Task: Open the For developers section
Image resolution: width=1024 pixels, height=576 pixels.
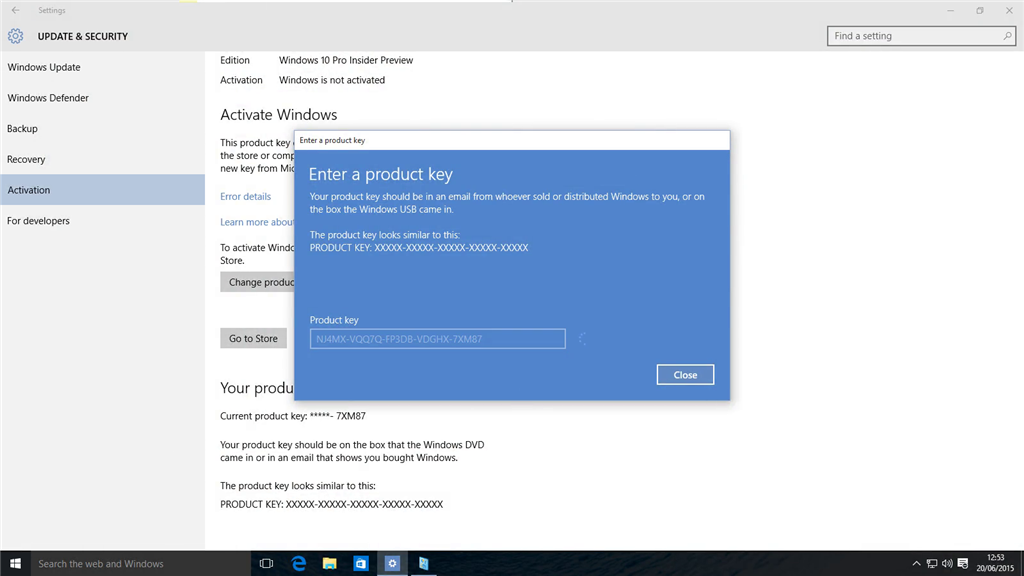Action: coord(103,221)
